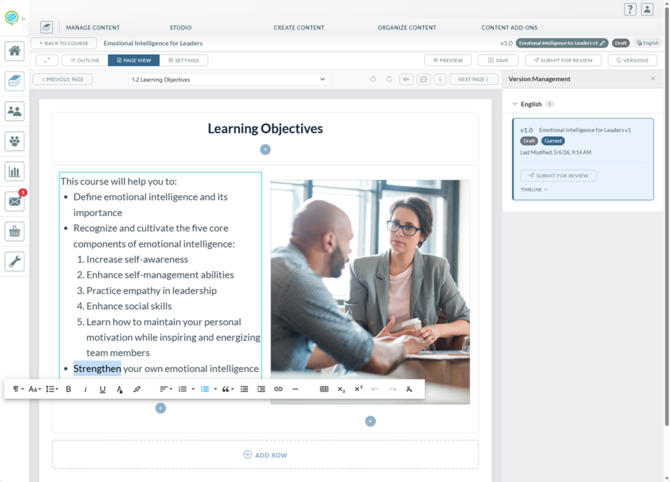Screen dimensions: 670x482
Task: Toggle superscript formatting
Action: (359, 389)
